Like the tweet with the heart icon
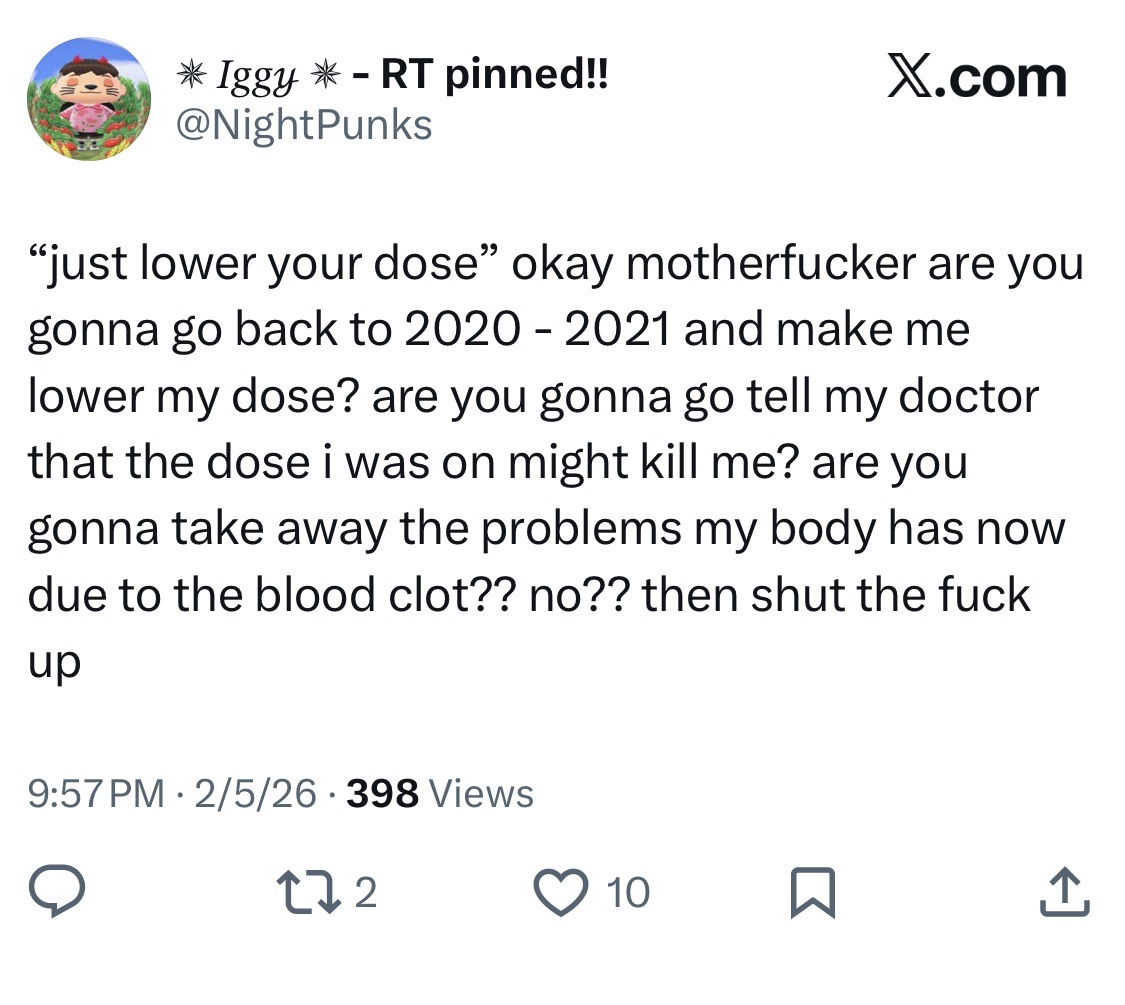Screen dimensions: 1125x1005 560,892
